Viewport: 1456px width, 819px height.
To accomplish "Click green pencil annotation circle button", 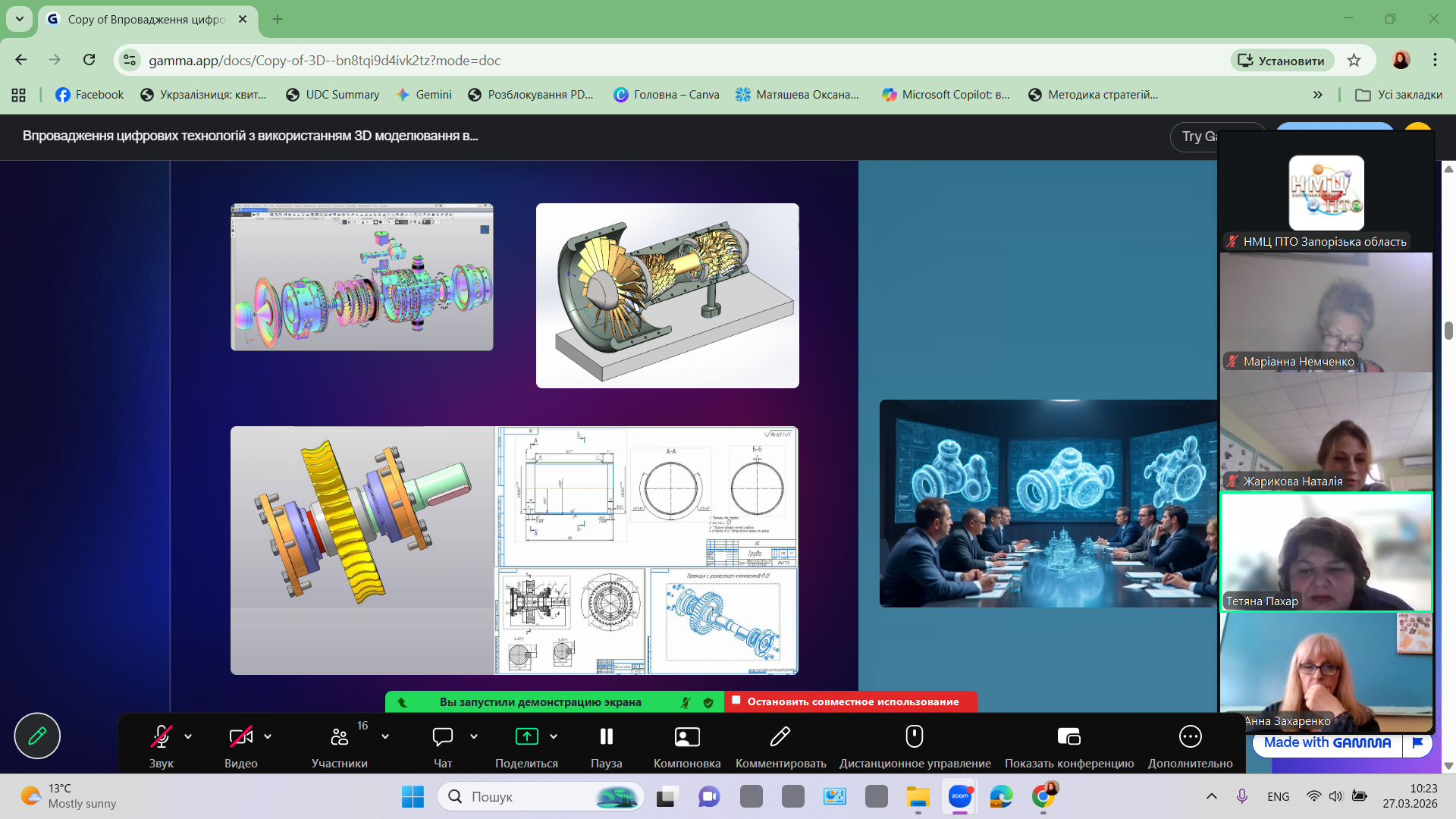I will (37, 736).
